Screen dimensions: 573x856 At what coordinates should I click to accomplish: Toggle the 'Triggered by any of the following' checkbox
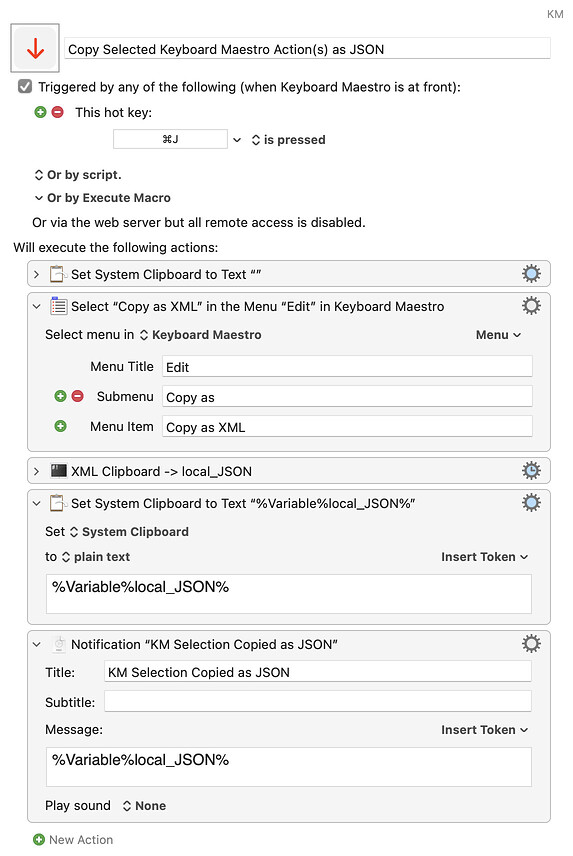pos(25,86)
